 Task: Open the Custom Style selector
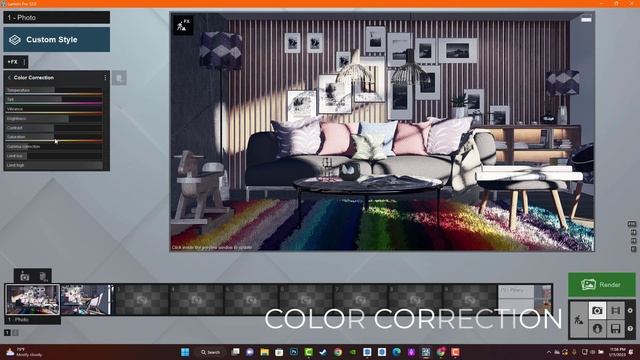pos(57,40)
